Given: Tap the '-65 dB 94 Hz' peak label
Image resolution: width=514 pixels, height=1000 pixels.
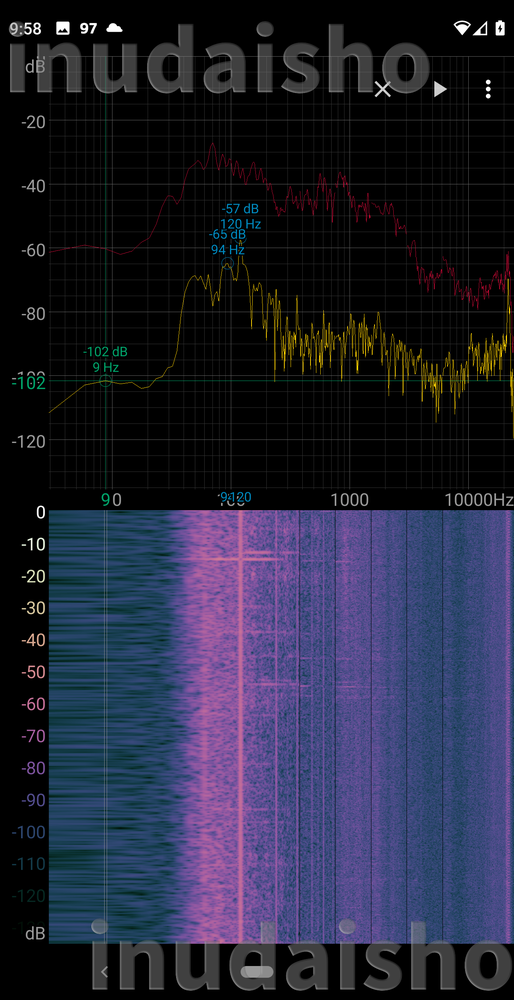Looking at the screenshot, I should click(x=228, y=242).
